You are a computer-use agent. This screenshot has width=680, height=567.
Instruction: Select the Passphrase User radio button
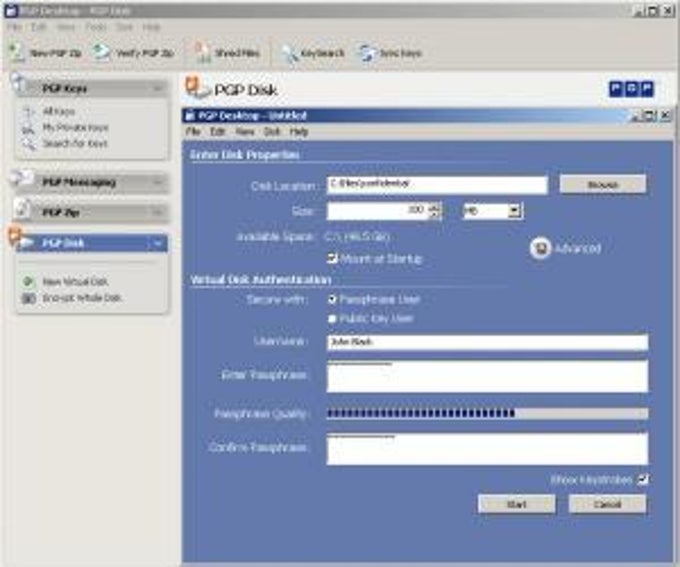pyautogui.click(x=332, y=299)
